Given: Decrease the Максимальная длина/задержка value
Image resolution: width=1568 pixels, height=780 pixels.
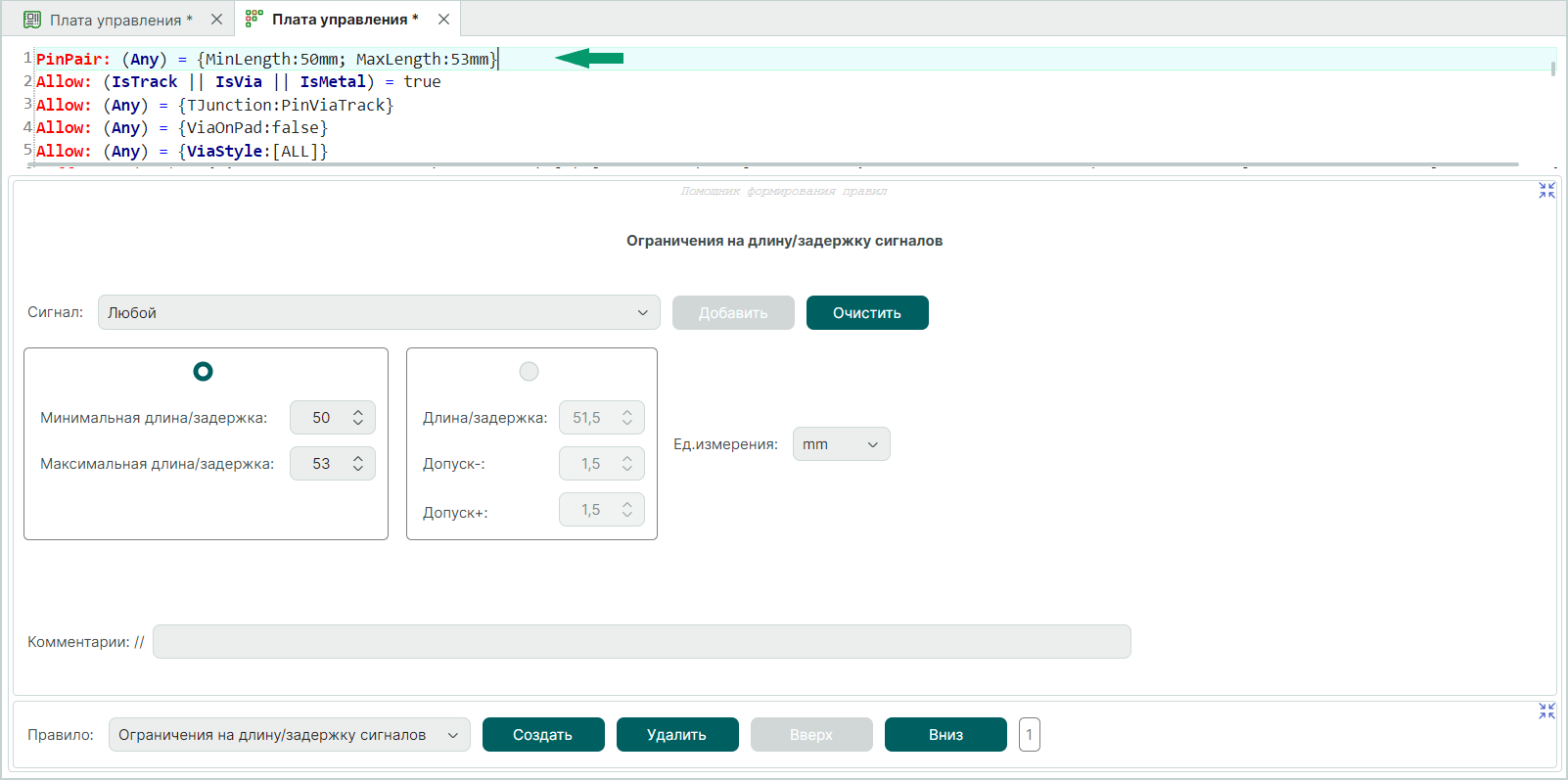Looking at the screenshot, I should click(358, 469).
